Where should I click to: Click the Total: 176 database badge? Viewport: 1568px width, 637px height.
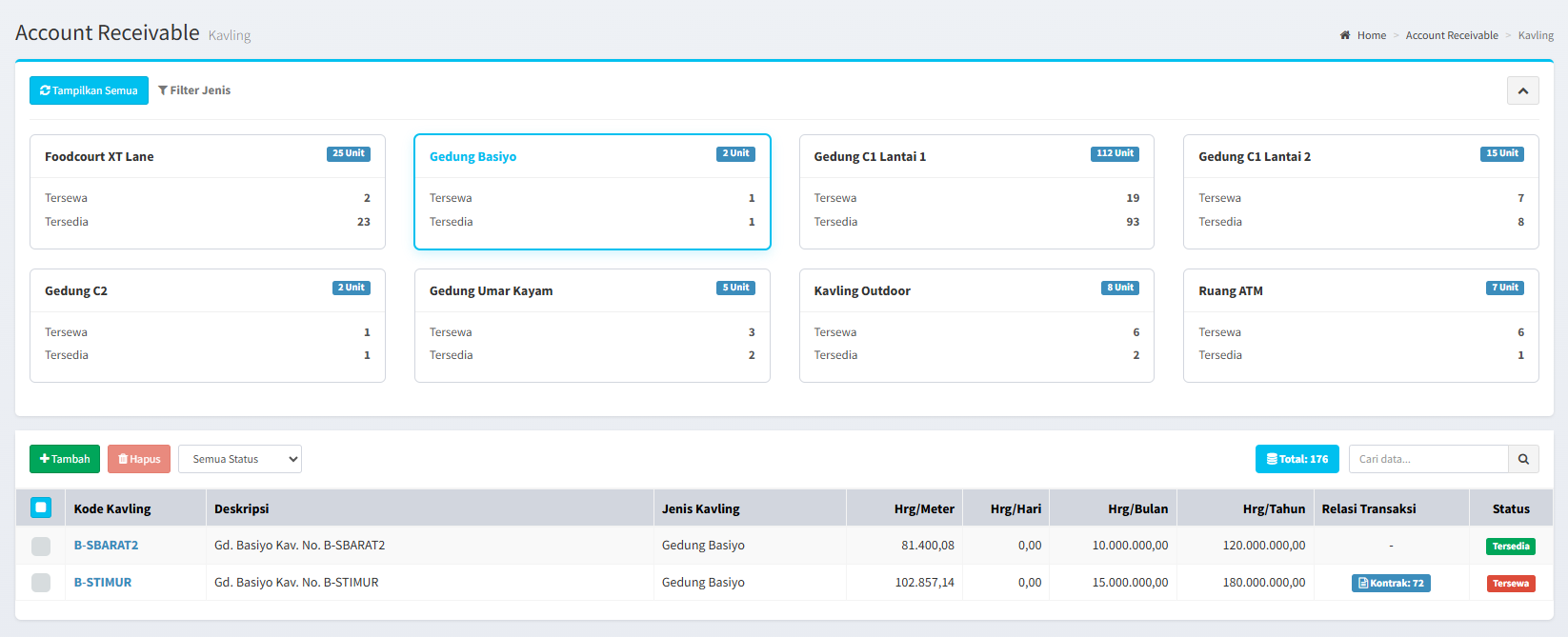click(1297, 459)
